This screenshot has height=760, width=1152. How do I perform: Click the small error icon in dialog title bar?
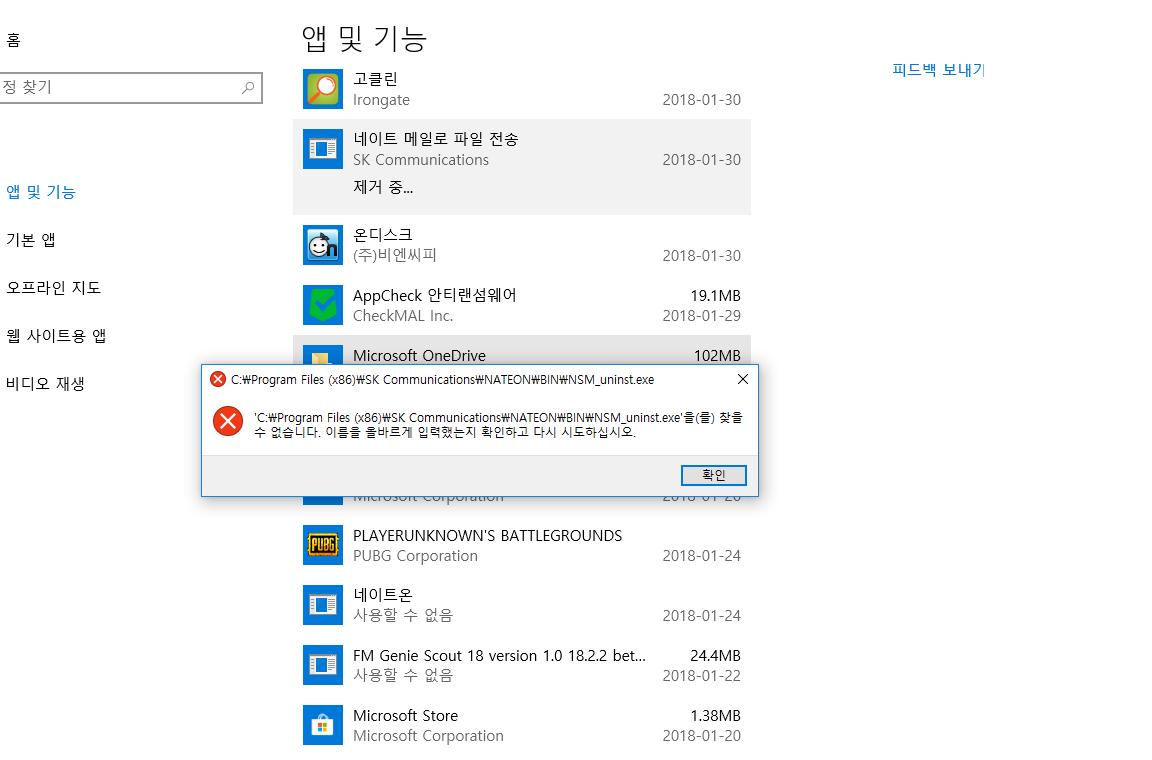(217, 379)
